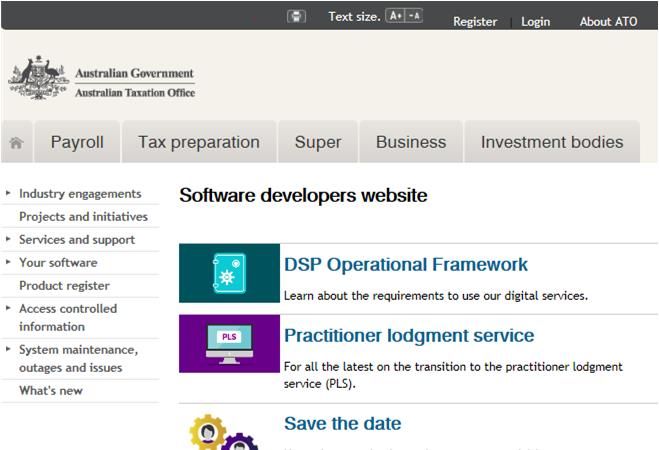The height and width of the screenshot is (450, 659).
Task: Expand System maintenance, outages and issues arrow
Action: tap(8, 349)
